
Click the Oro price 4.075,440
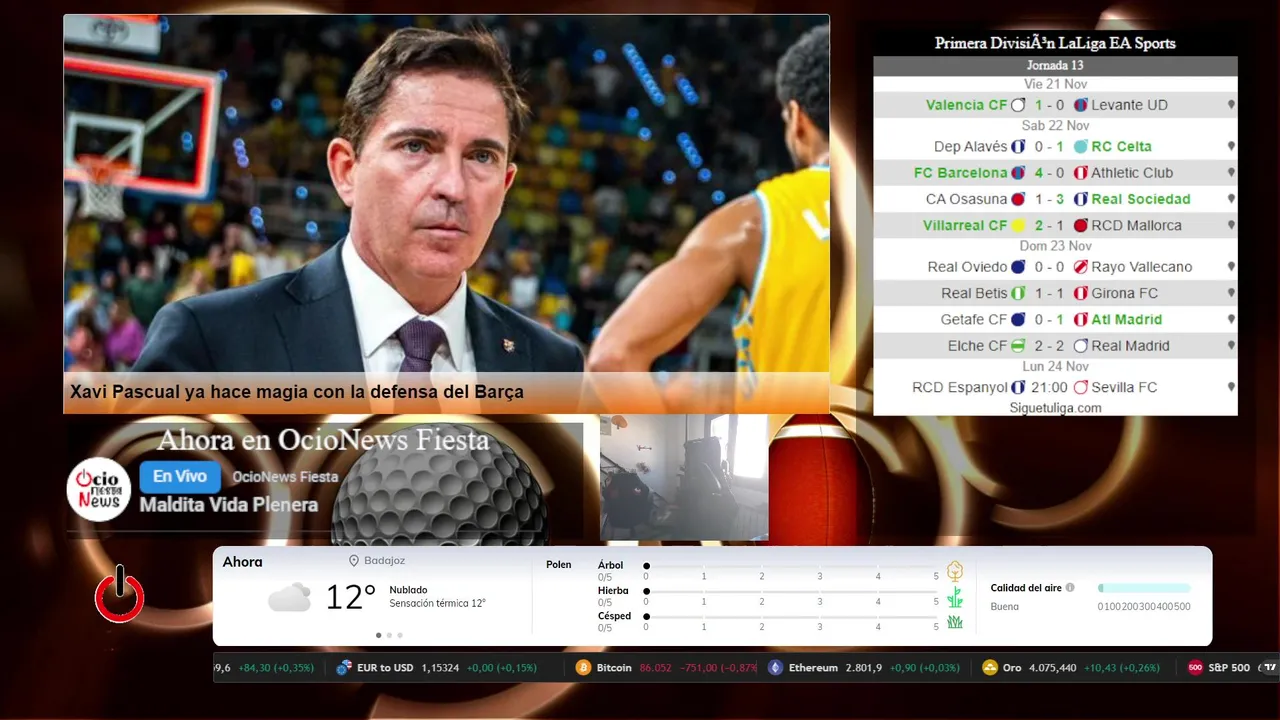(1052, 668)
